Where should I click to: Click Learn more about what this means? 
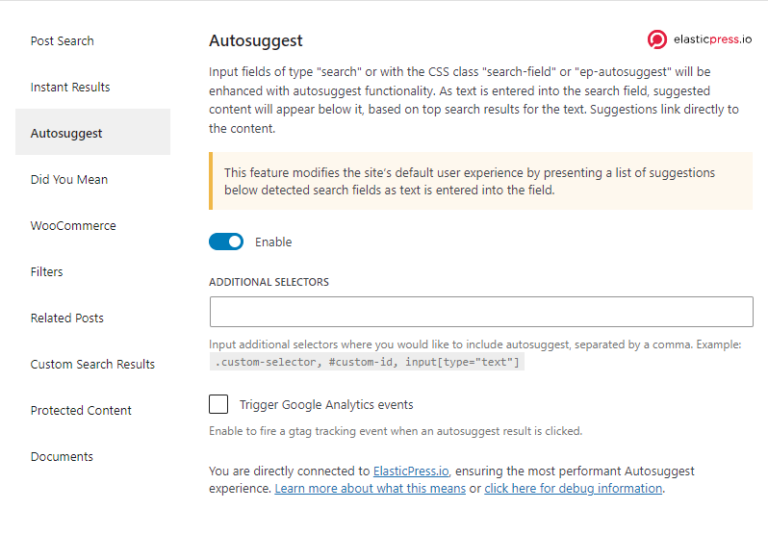[370, 488]
